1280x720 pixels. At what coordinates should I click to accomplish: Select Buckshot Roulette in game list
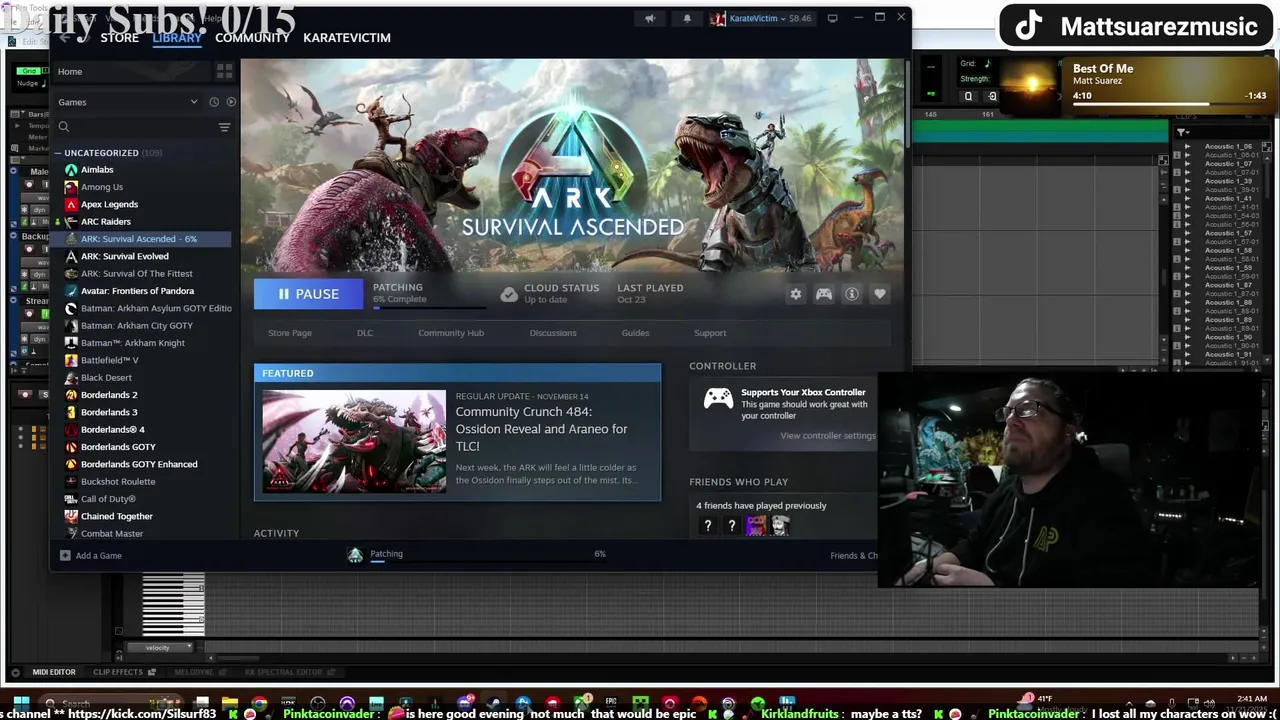(x=118, y=481)
